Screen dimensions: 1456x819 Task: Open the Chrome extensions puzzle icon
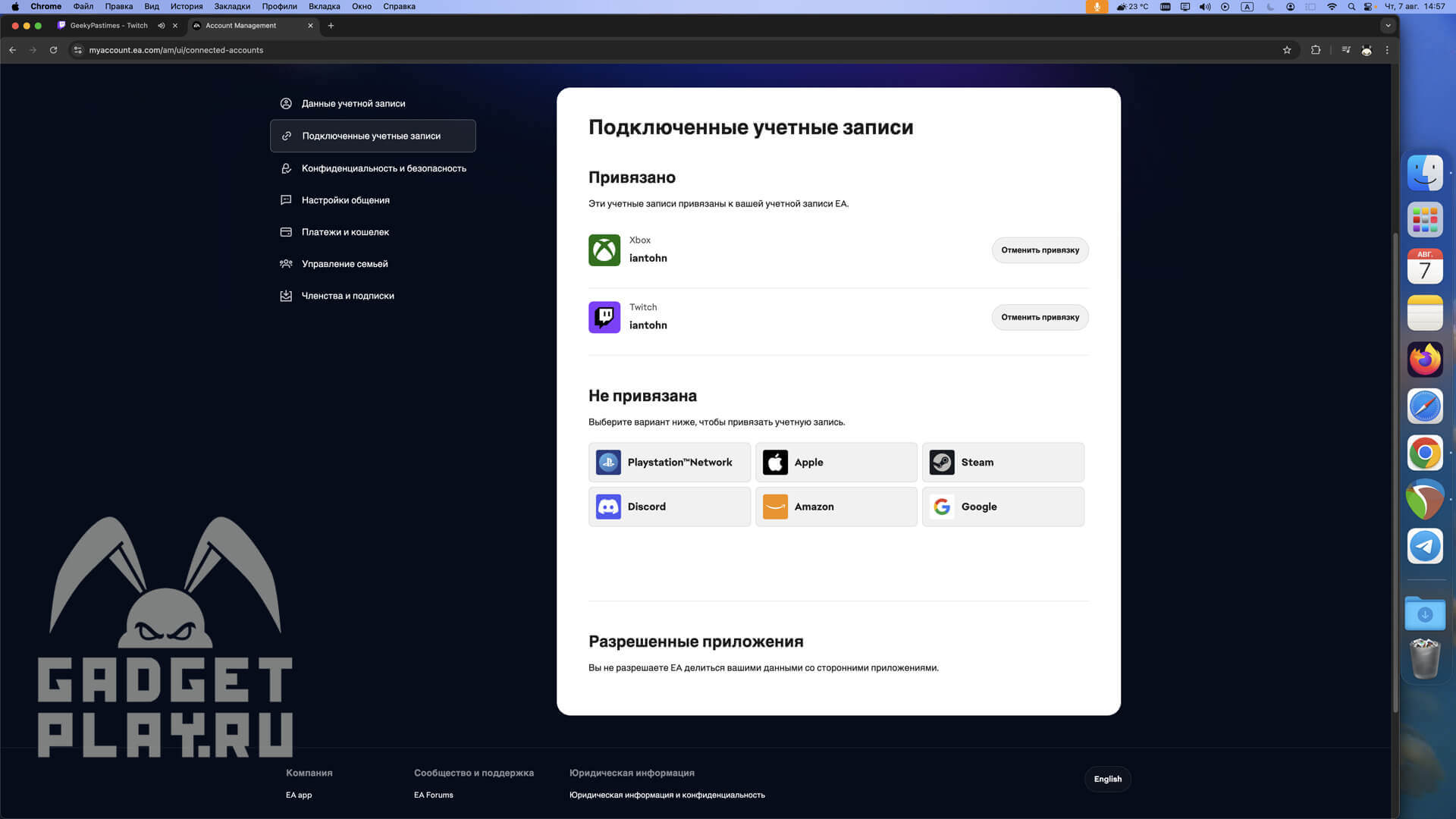pos(1316,50)
